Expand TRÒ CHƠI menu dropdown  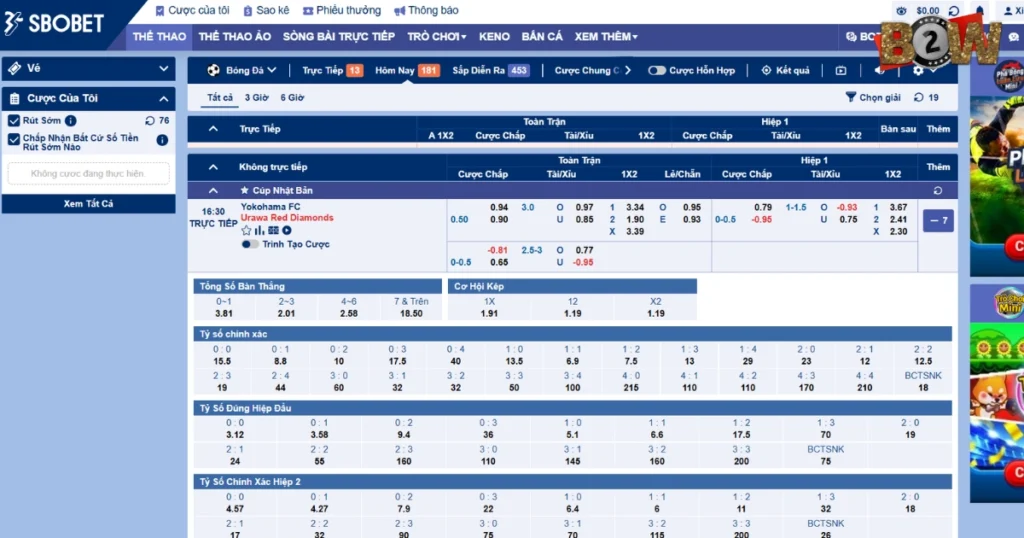tap(437, 37)
